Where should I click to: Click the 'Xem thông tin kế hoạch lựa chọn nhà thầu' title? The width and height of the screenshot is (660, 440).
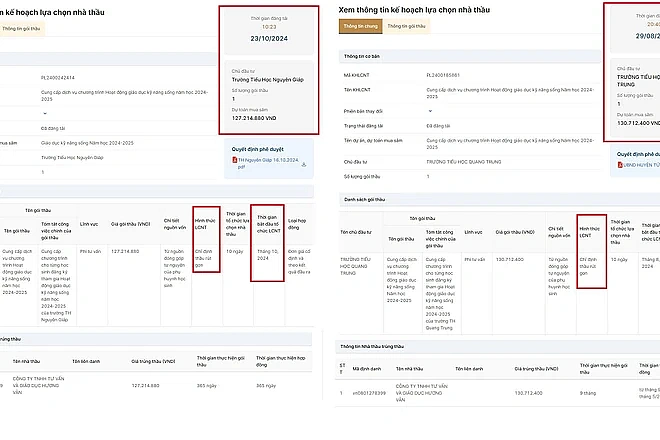(x=414, y=10)
